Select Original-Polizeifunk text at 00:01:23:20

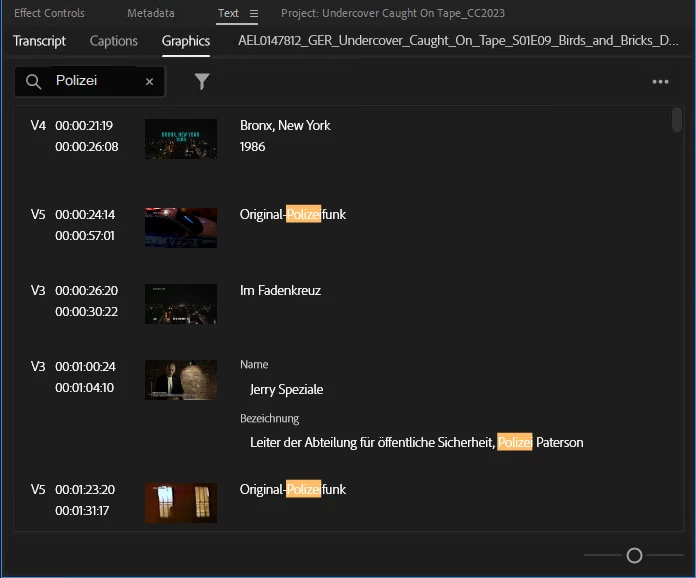pos(293,490)
